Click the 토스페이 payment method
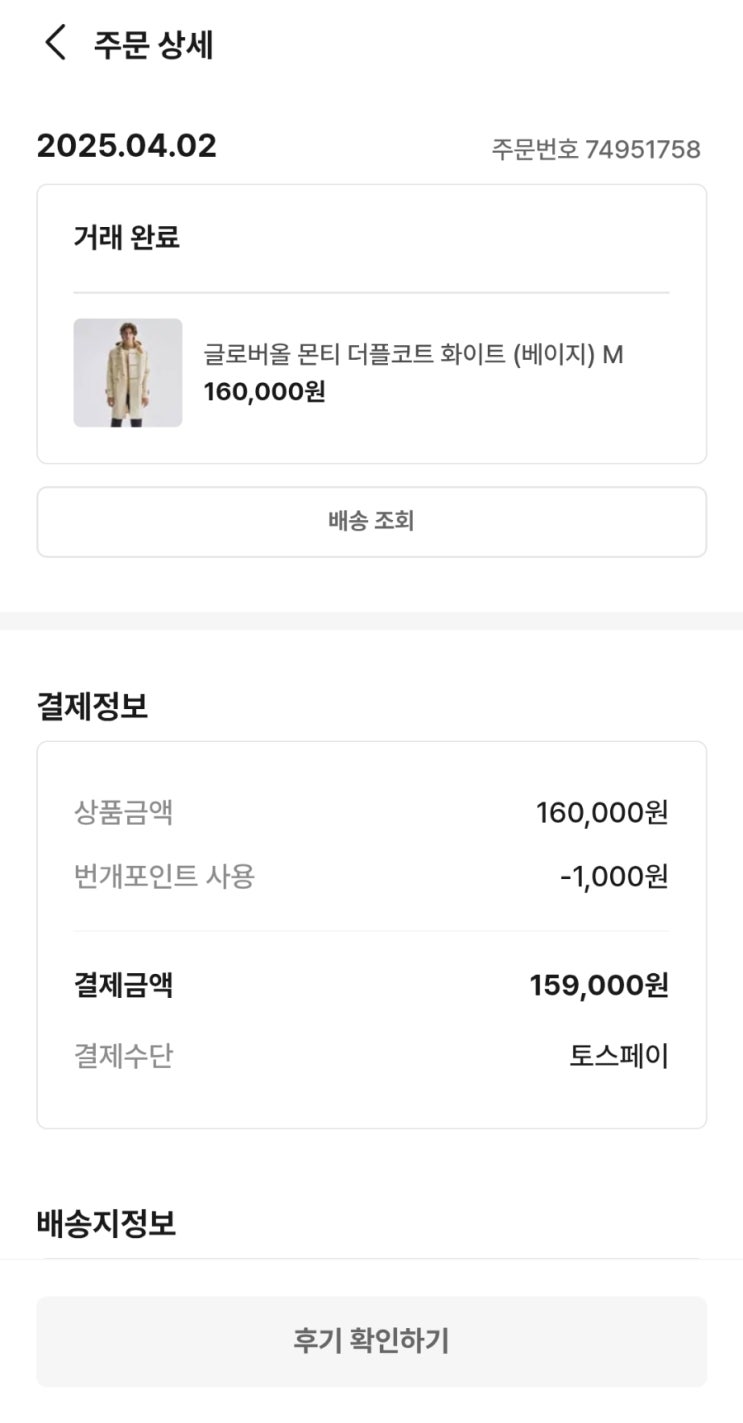743x1423 pixels. click(x=618, y=1056)
